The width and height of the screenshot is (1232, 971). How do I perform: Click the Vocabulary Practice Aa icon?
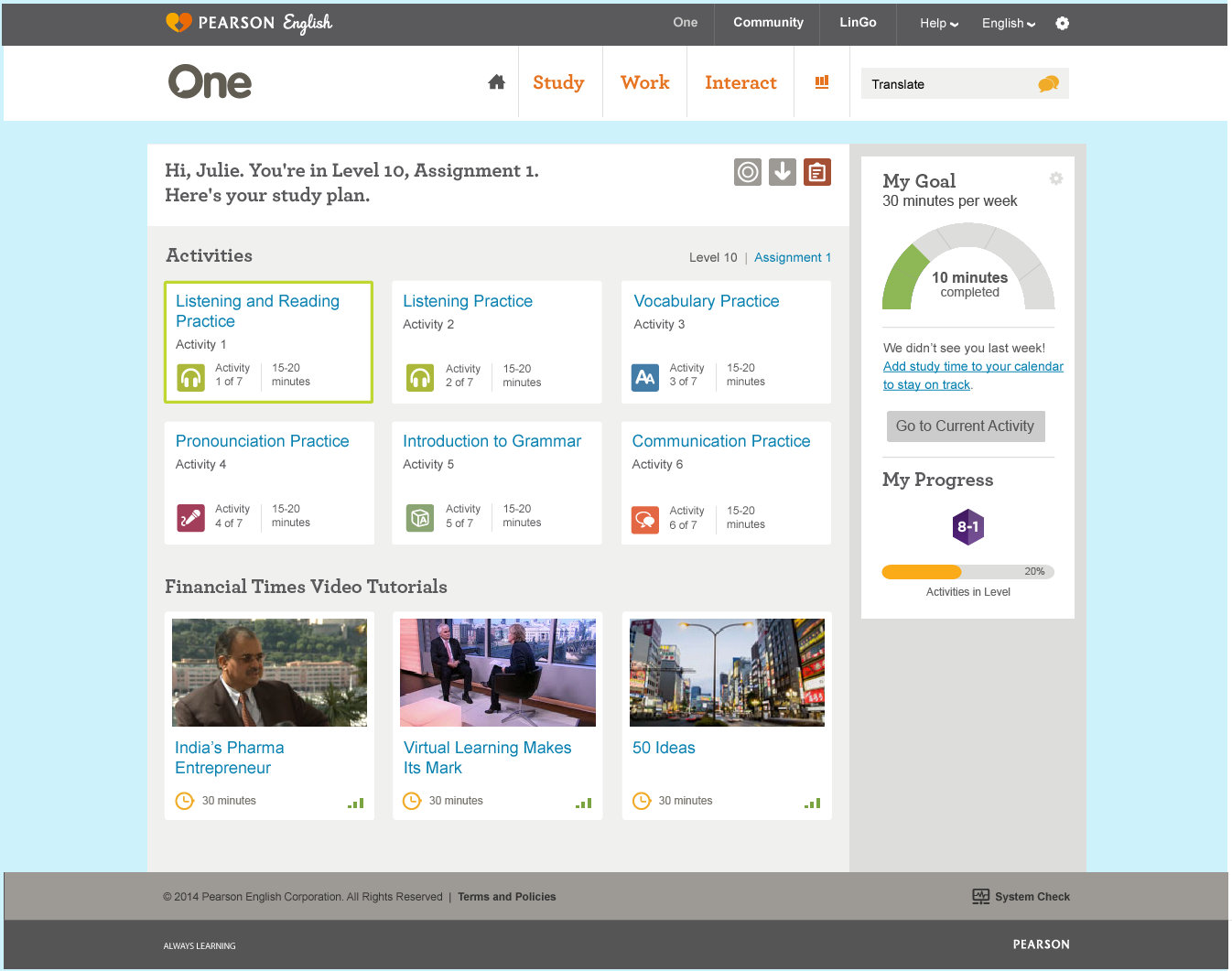click(x=645, y=377)
